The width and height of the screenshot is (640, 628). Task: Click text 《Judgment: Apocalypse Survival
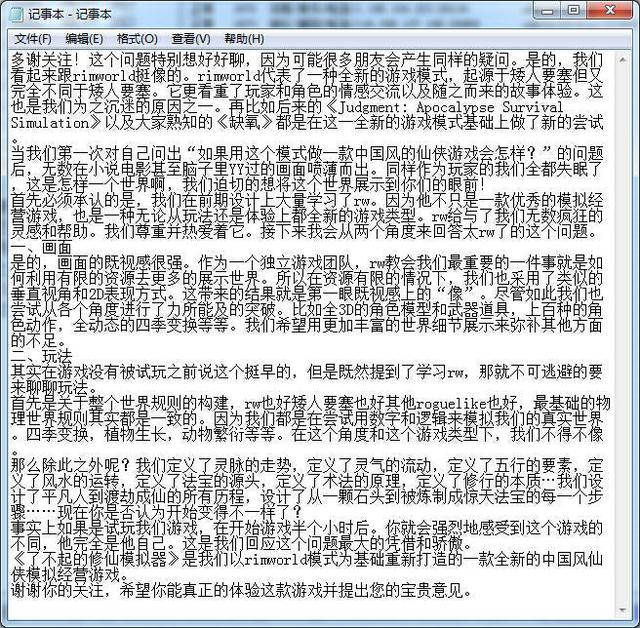click(x=446, y=107)
